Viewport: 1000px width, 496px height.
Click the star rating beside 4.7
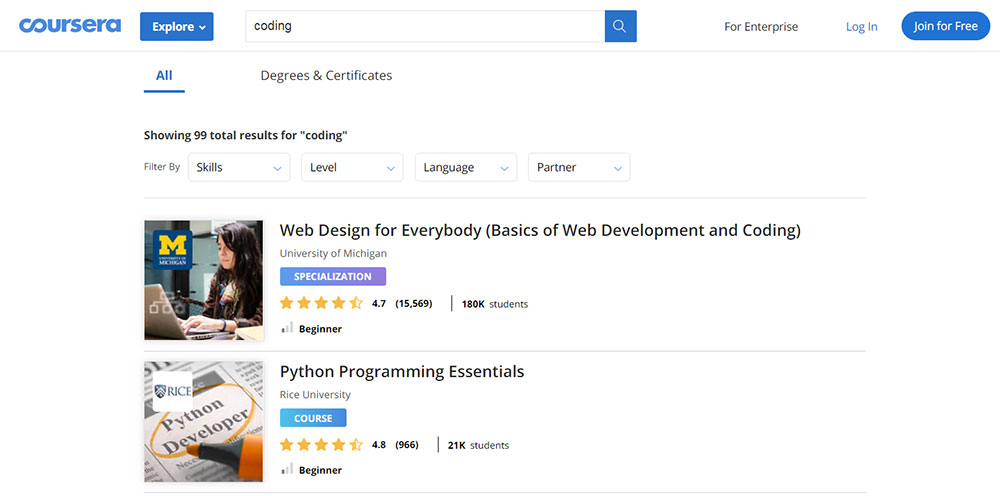[321, 303]
